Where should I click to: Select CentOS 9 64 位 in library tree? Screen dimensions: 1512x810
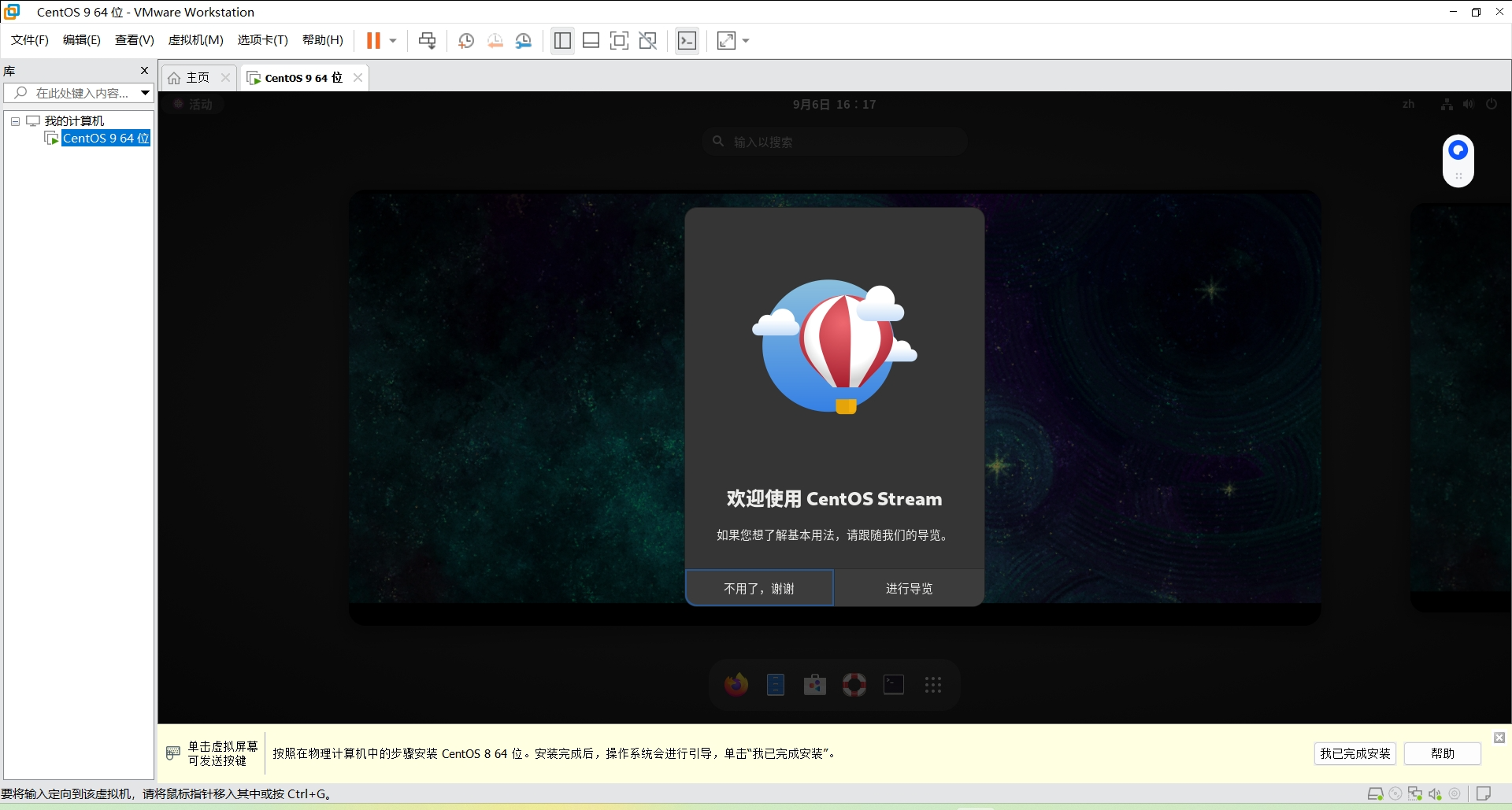point(106,139)
